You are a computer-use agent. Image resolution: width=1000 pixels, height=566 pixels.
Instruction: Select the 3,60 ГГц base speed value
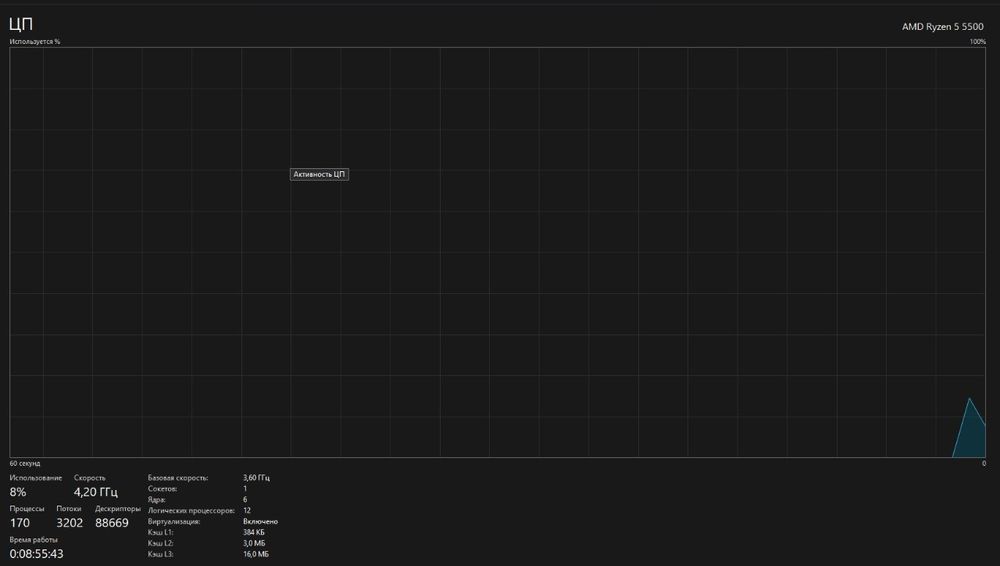click(x=256, y=478)
